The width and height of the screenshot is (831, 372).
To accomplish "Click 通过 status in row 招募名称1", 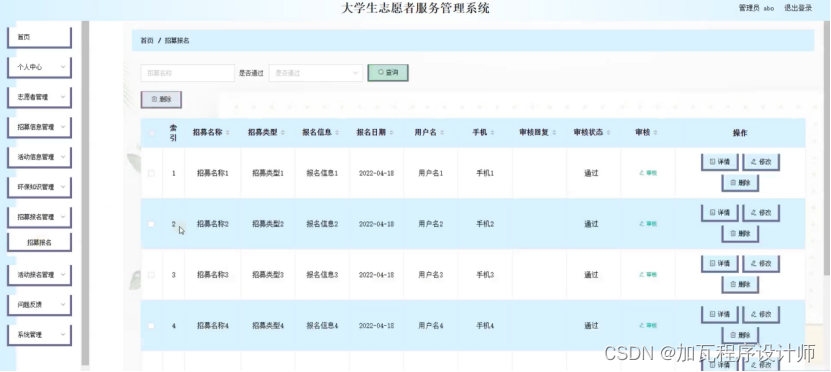I will 591,173.
